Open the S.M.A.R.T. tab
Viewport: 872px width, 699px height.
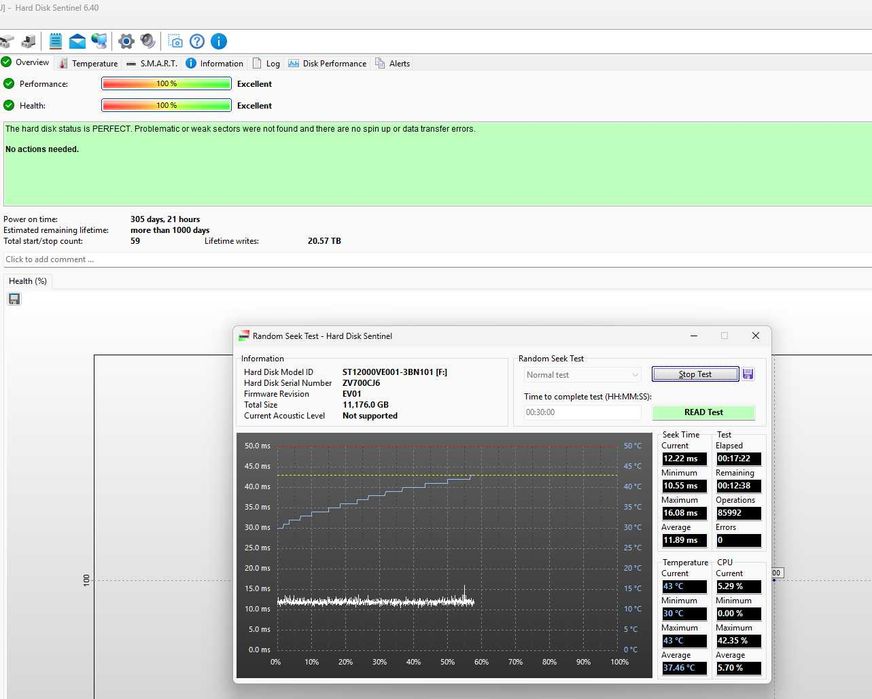coord(152,63)
